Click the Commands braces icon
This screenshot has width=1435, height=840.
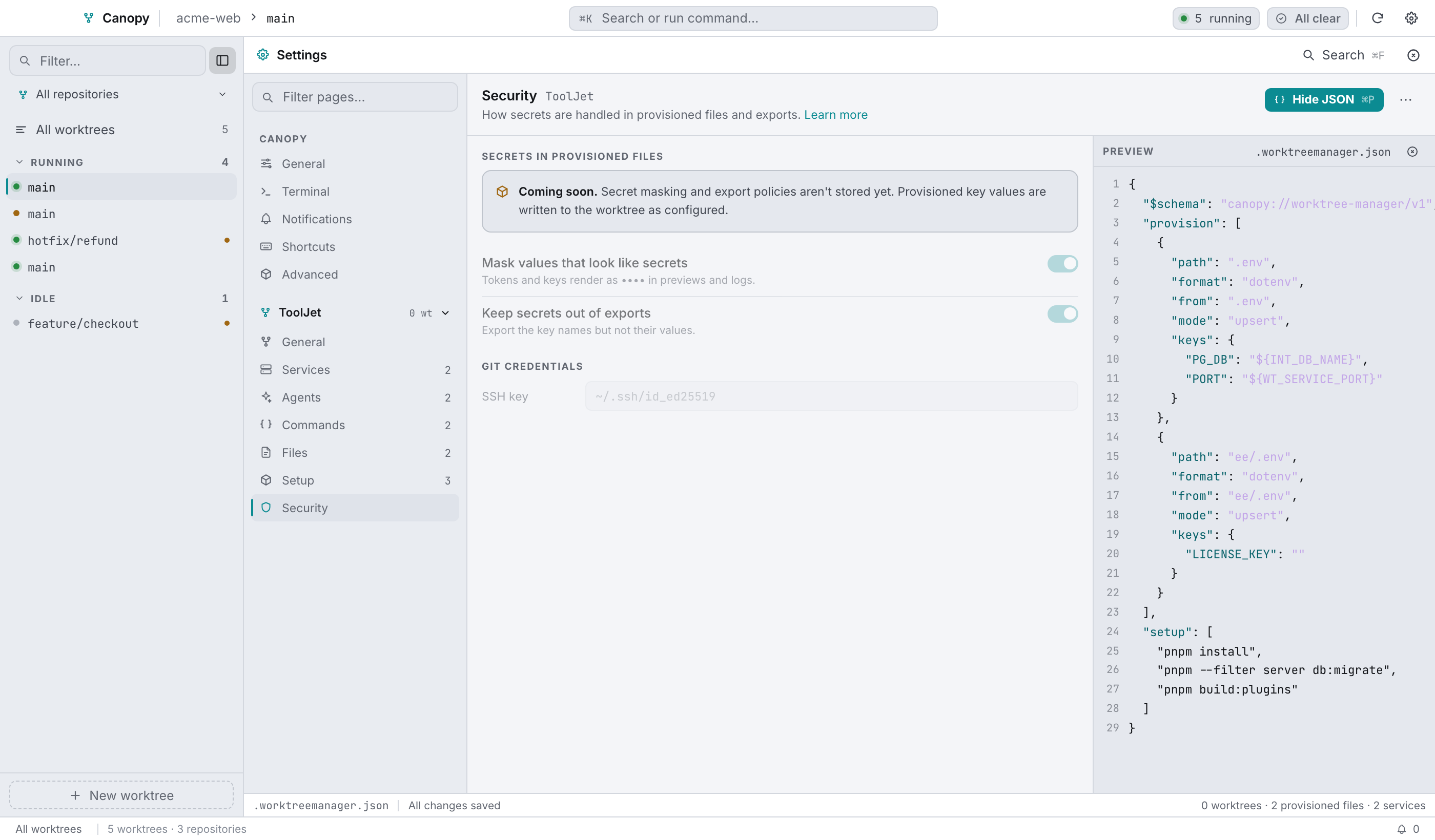[266, 425]
